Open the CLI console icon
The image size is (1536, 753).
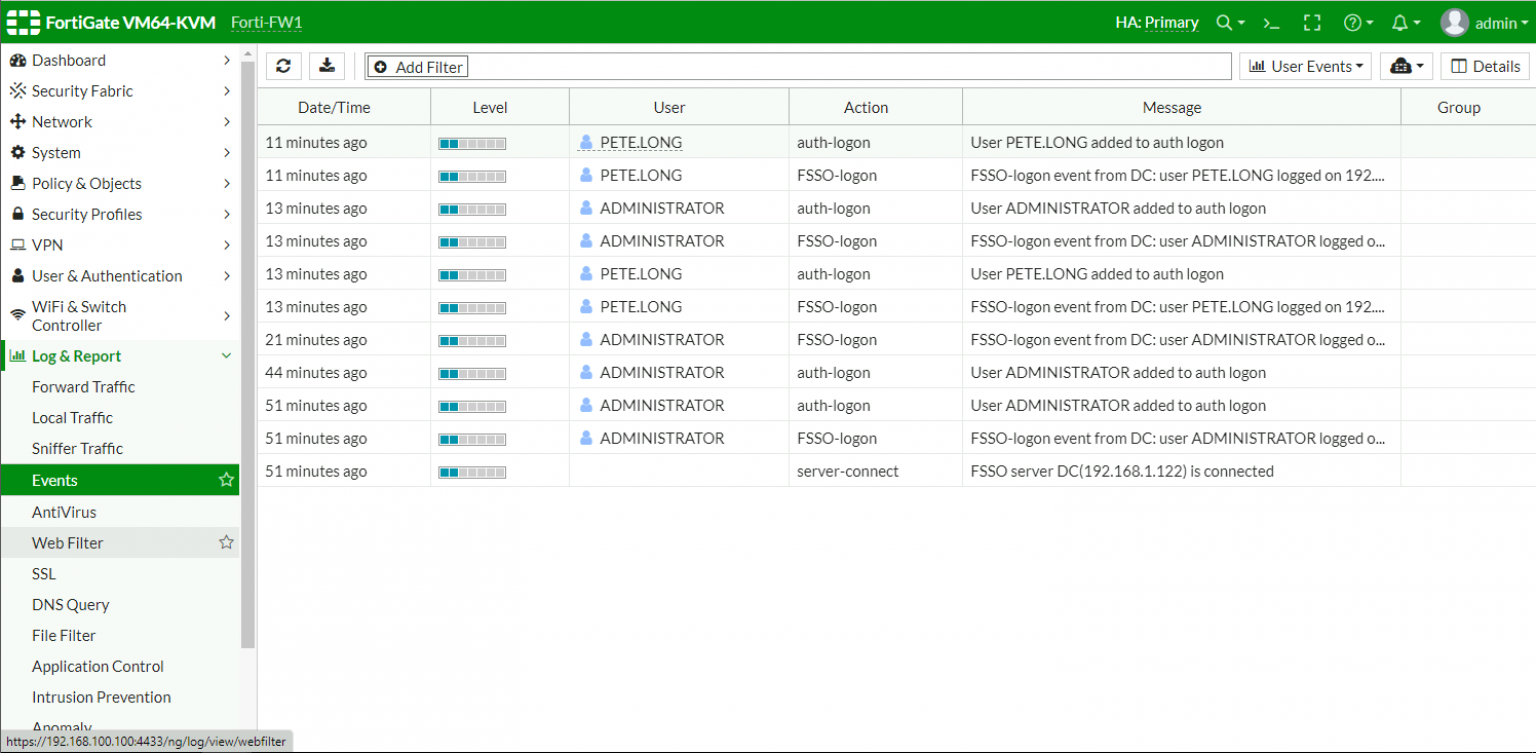(x=1271, y=22)
